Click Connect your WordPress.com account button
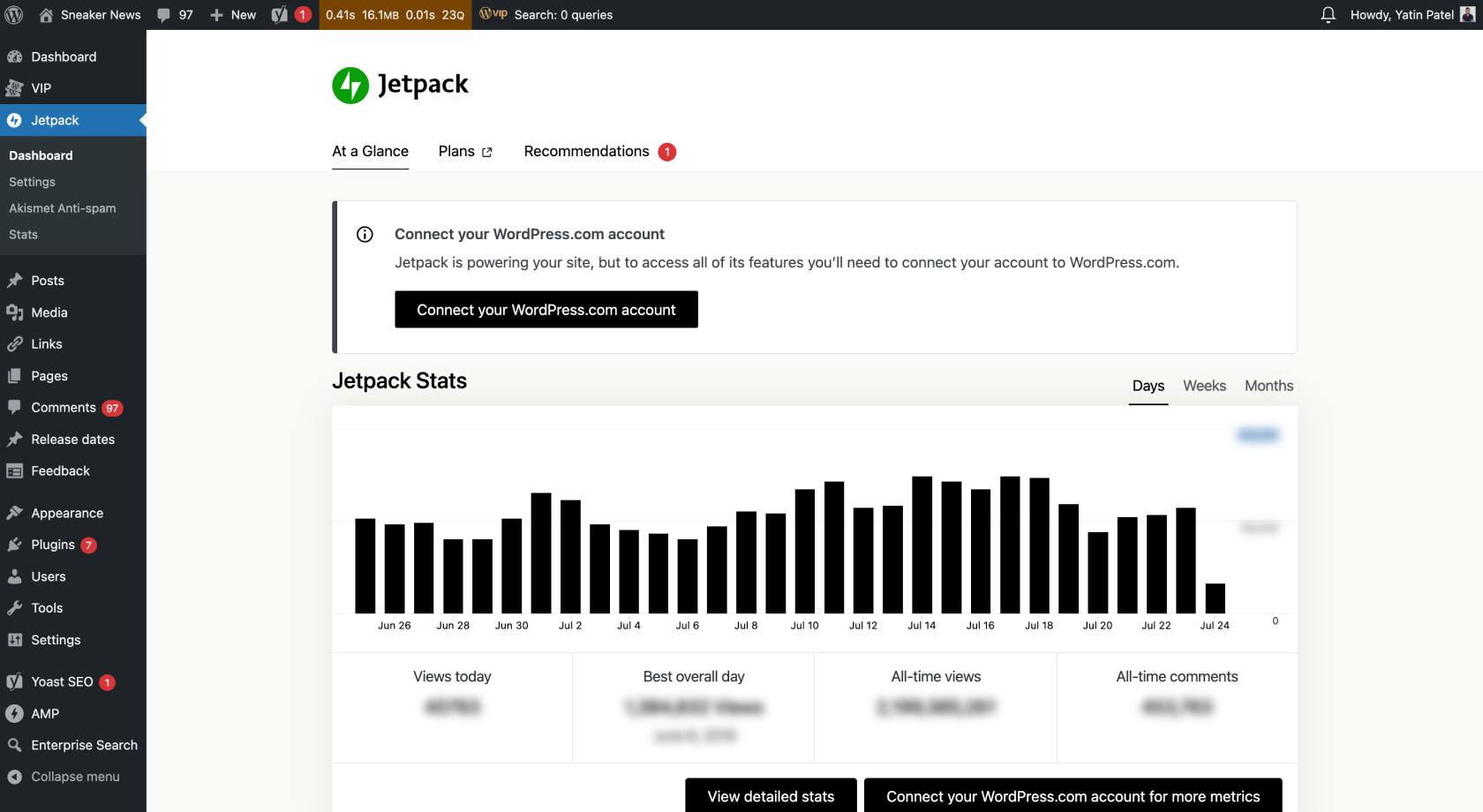 pos(546,310)
